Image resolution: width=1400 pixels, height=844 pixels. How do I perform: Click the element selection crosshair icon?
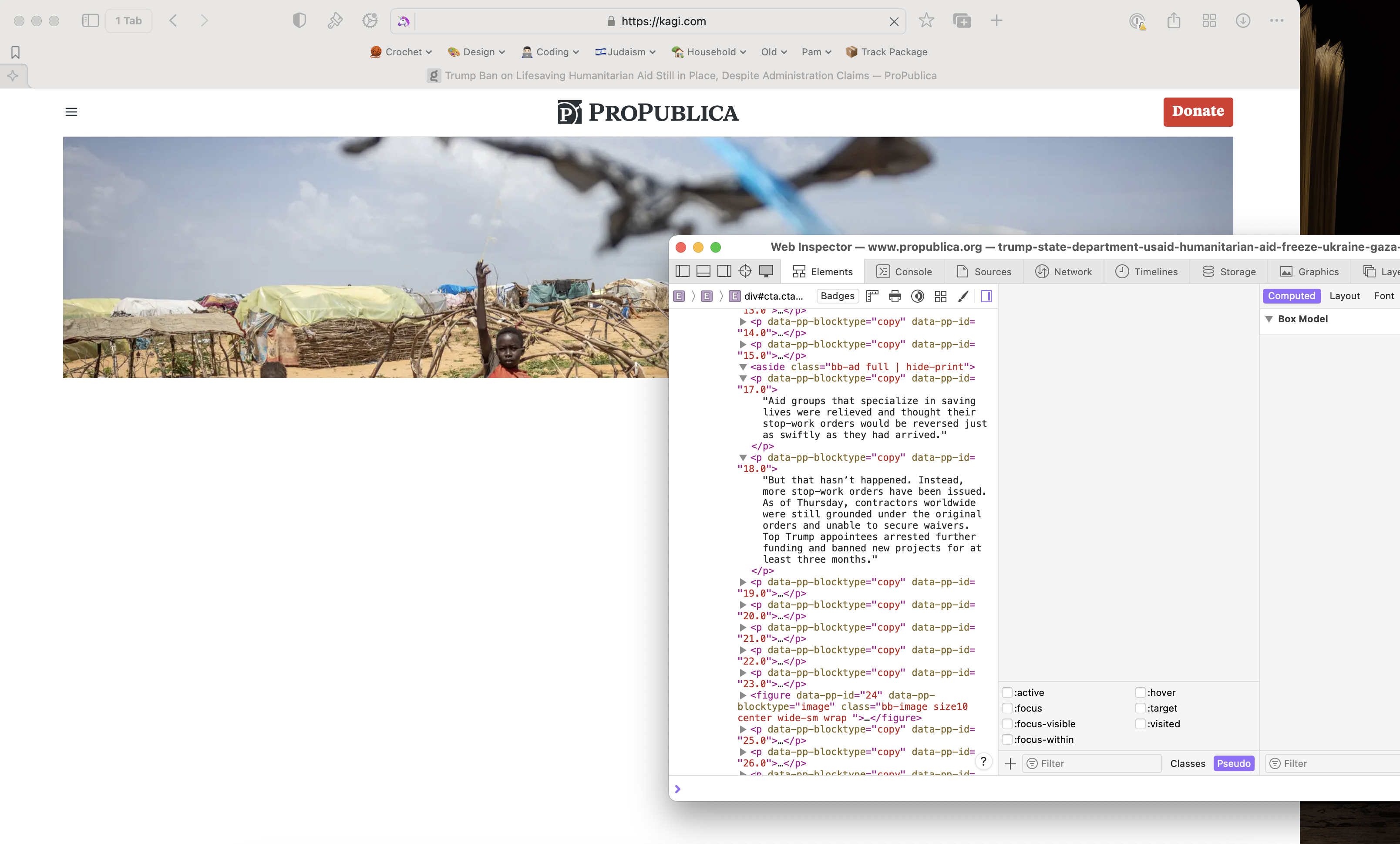point(745,271)
